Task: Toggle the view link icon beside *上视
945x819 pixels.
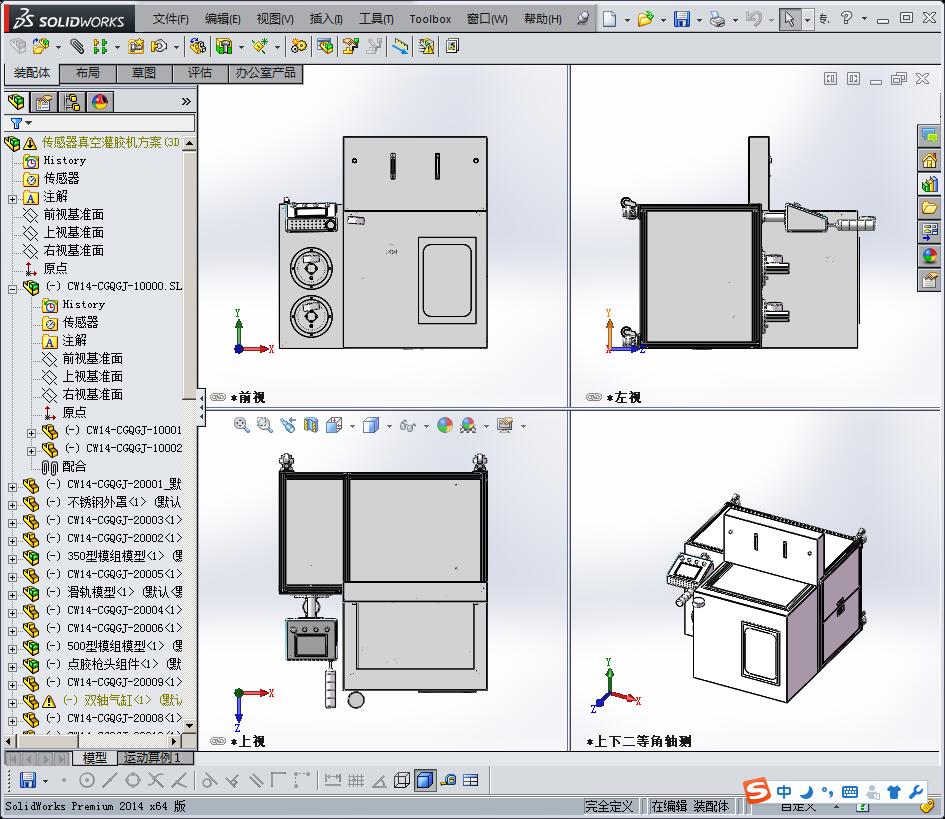Action: tap(218, 741)
